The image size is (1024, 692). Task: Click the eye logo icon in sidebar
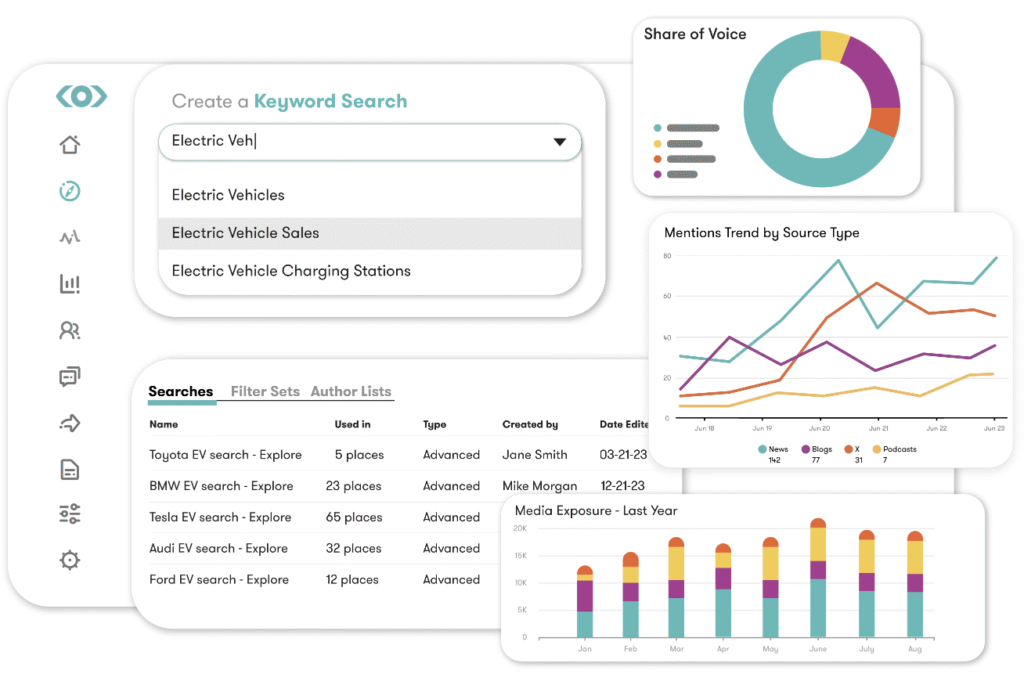[81, 97]
